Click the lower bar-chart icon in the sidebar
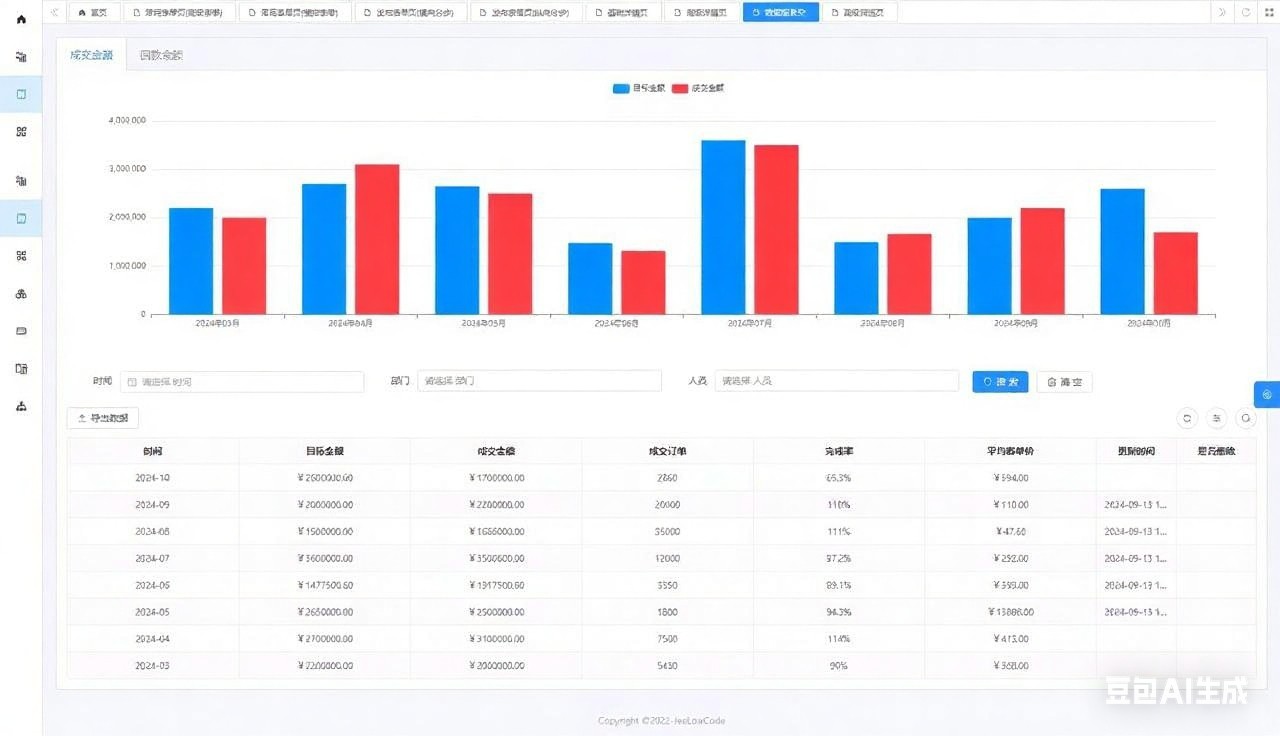The width and height of the screenshot is (1280, 736). 21,181
